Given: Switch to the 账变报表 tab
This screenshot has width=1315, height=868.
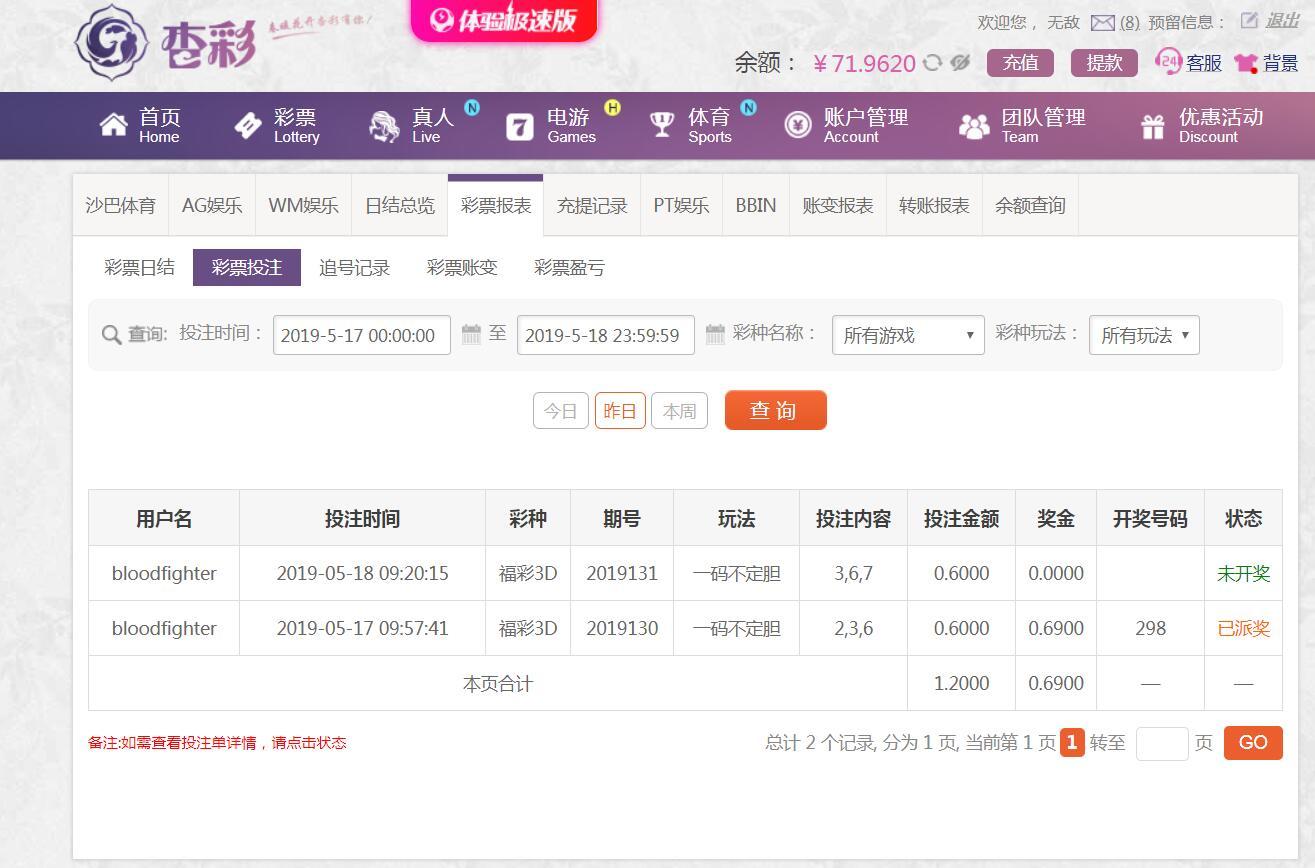Looking at the screenshot, I should tap(838, 206).
